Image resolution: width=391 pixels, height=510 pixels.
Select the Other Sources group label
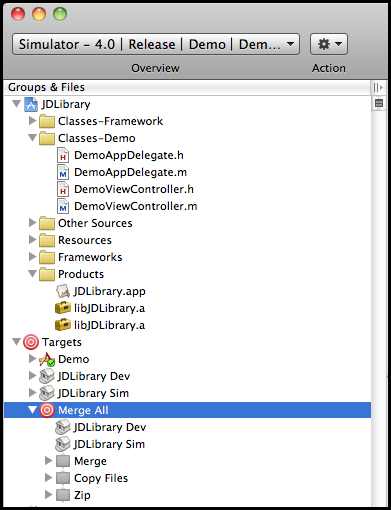(x=95, y=223)
